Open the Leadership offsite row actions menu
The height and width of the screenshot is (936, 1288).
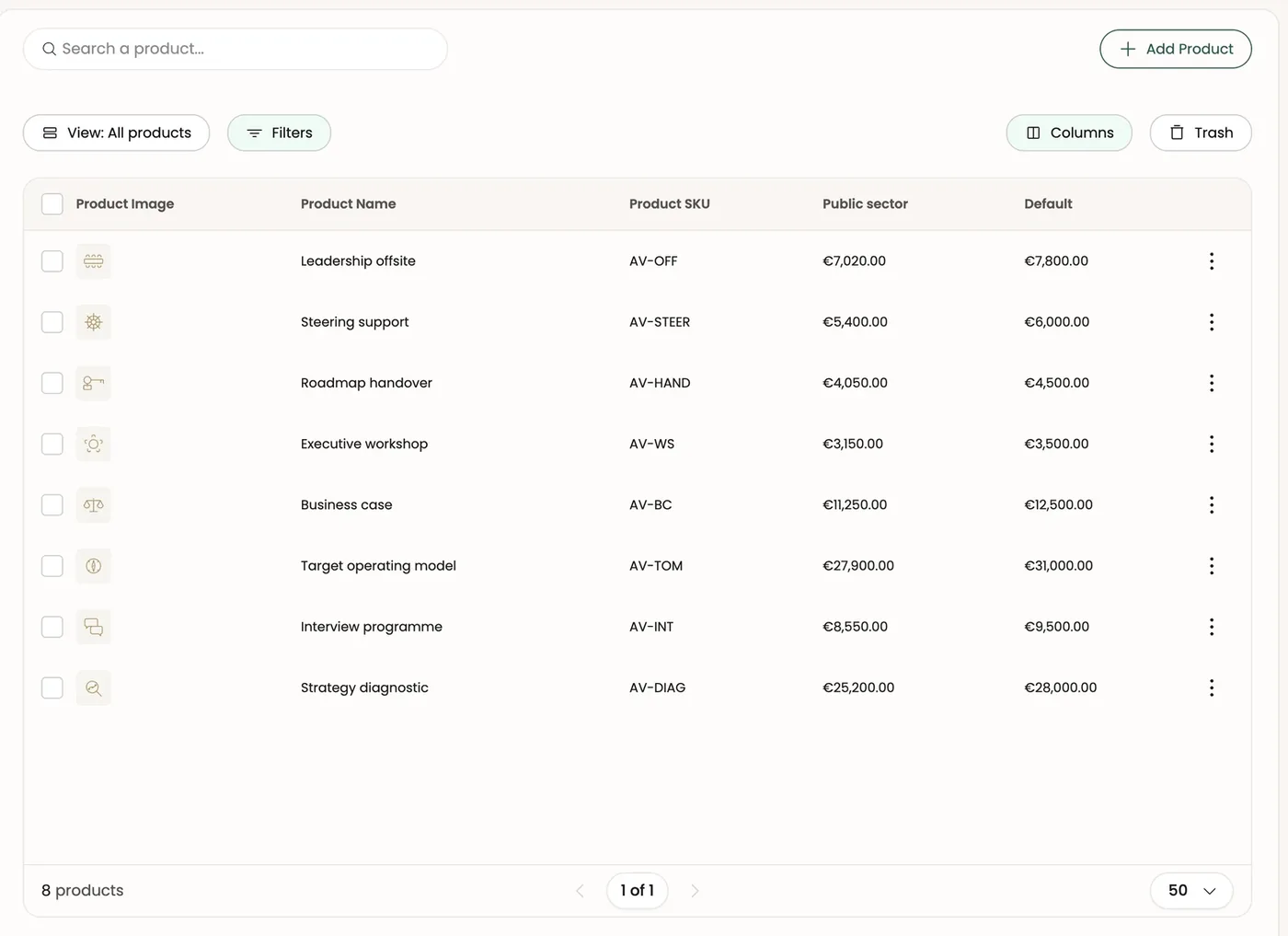point(1211,261)
